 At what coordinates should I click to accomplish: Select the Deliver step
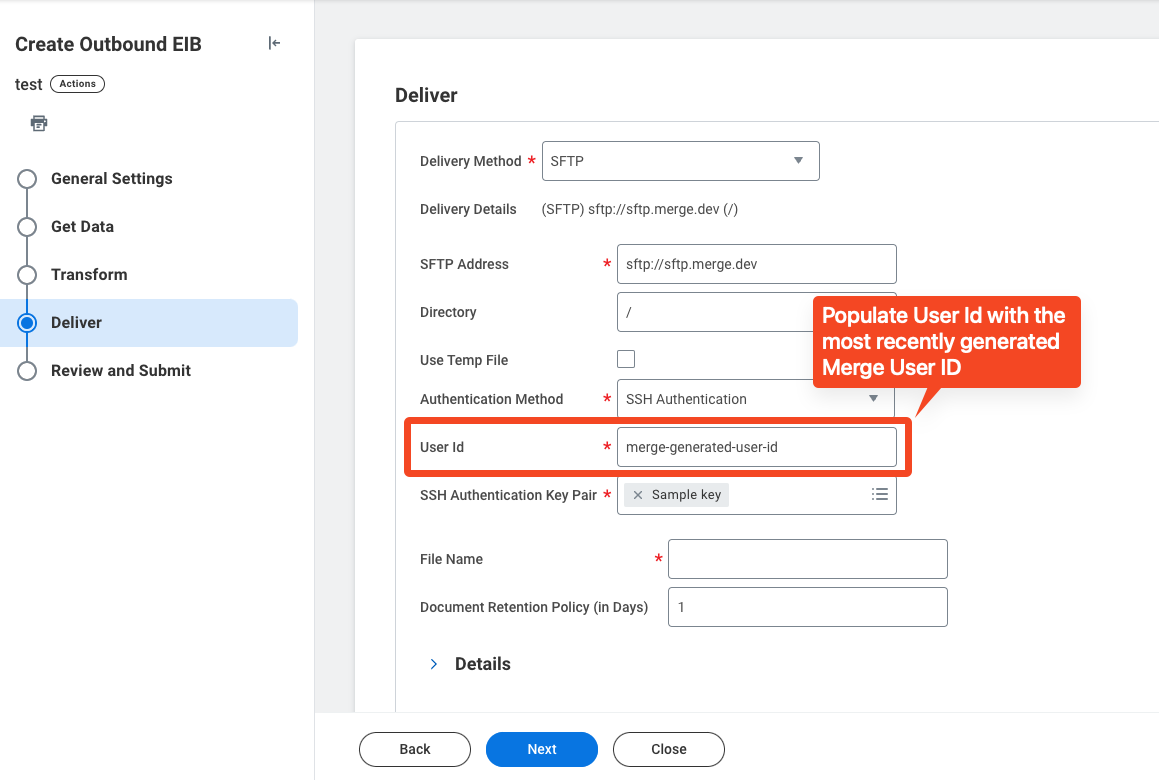76,323
